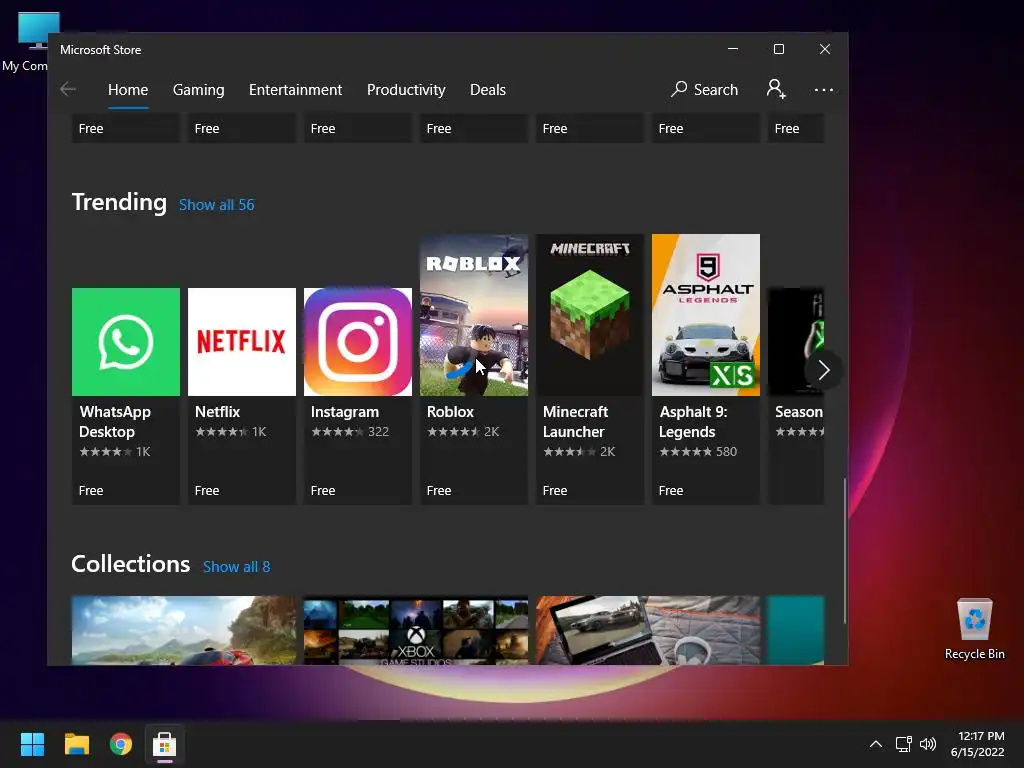Open File Explorer from the taskbar
Screen dimensions: 1024x768
(77, 744)
